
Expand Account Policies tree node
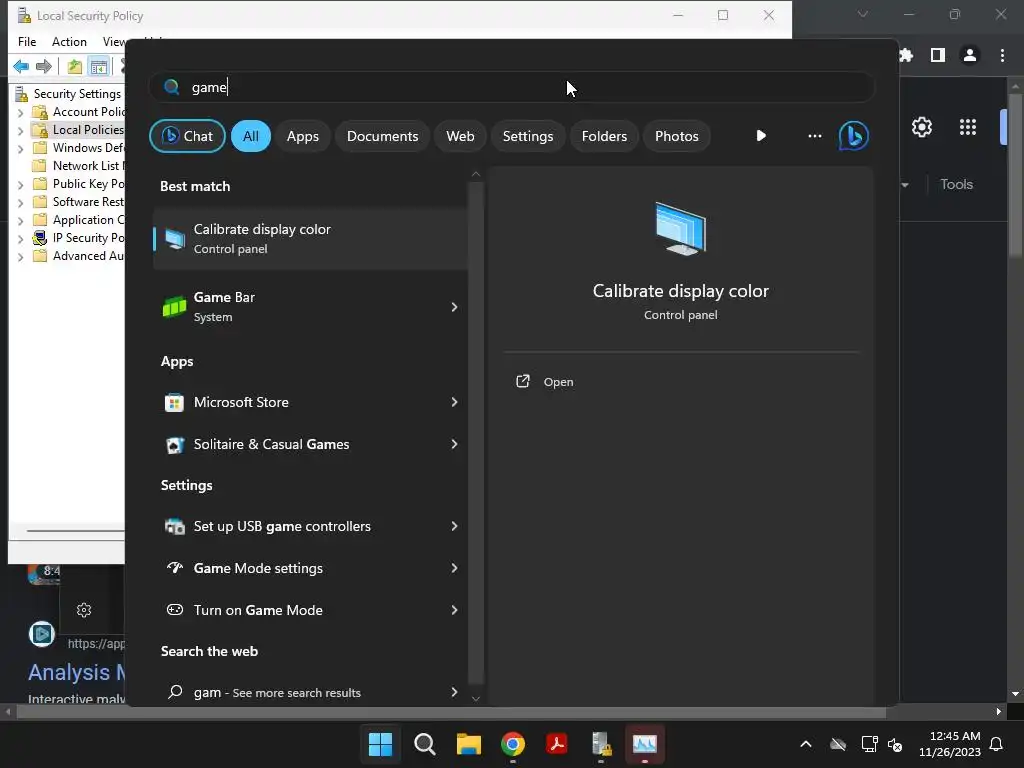tap(20, 112)
